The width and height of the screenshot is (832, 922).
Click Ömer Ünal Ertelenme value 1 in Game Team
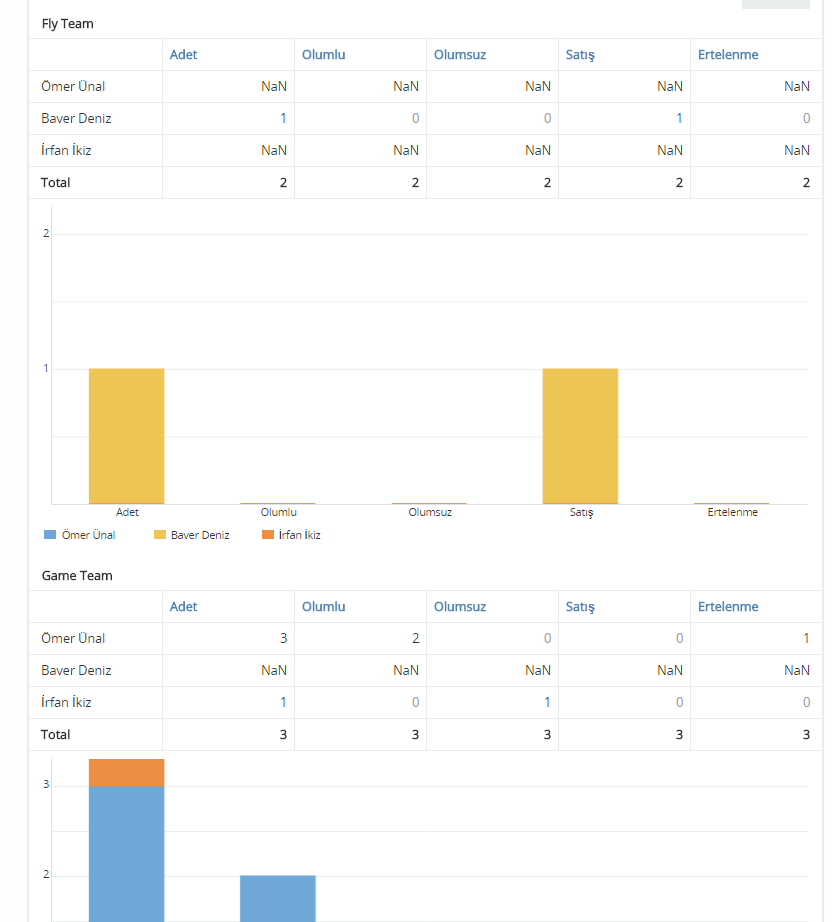[806, 639]
